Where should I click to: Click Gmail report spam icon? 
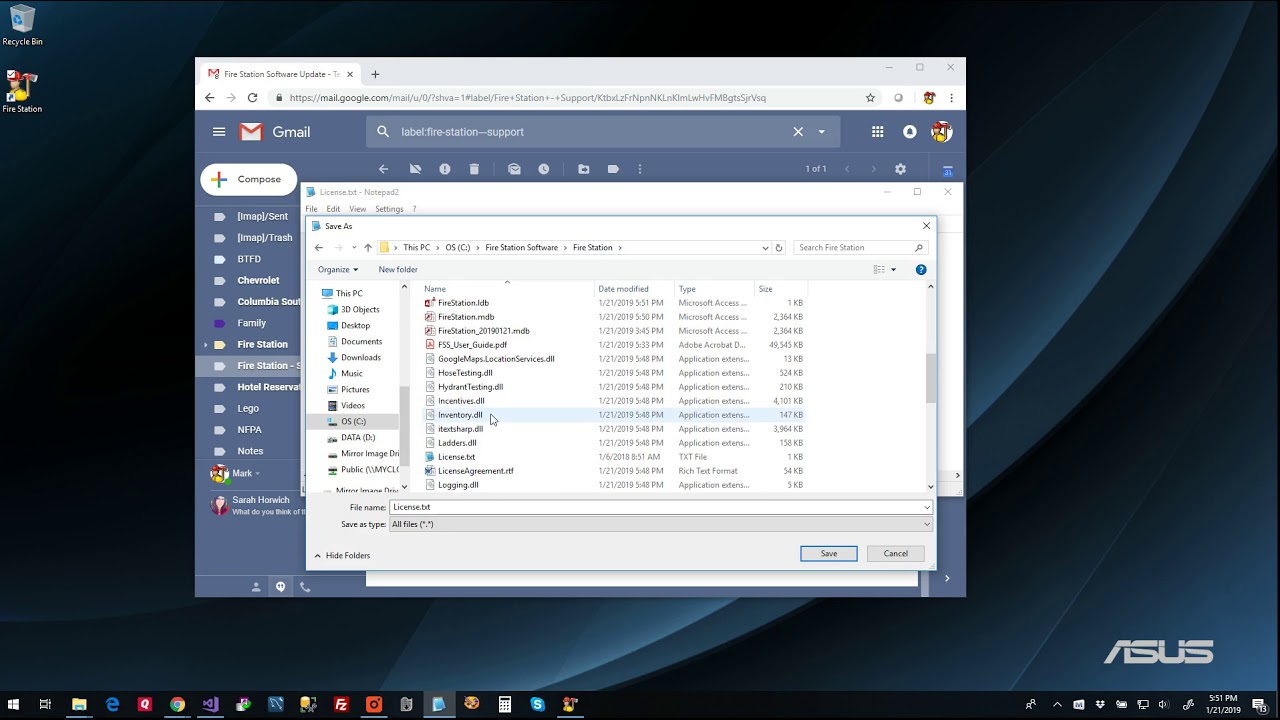[x=444, y=169]
